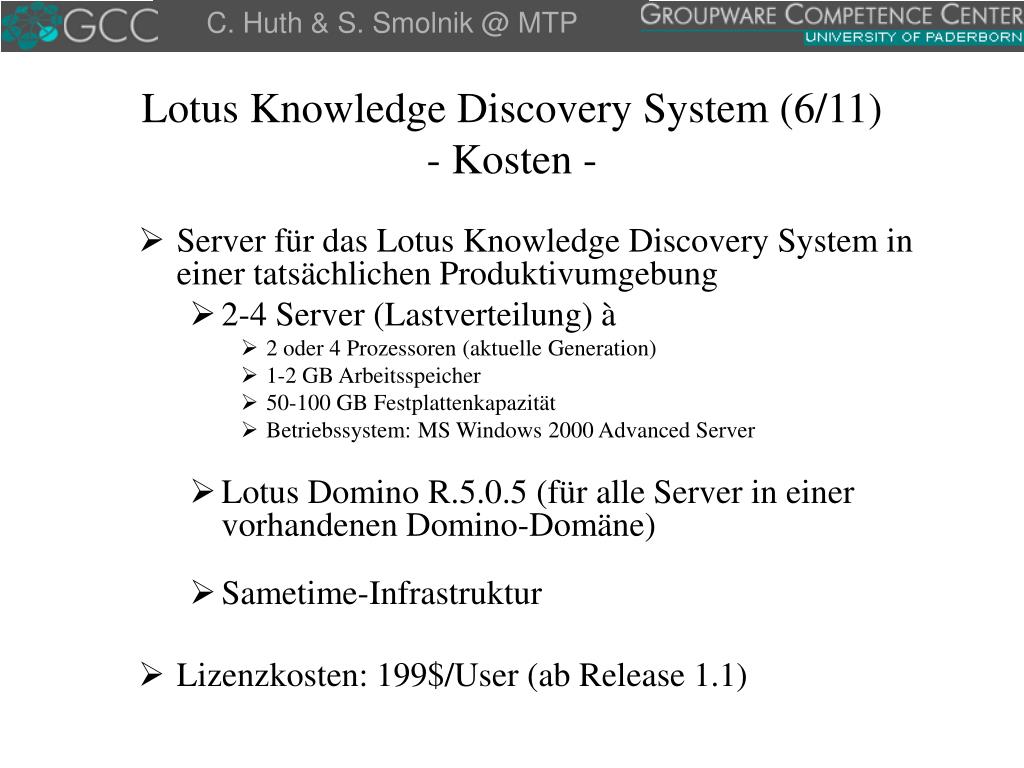Click the arrow bullet before 'Lotus Domino'
Viewport: 1024px width, 768px height.
coord(202,491)
